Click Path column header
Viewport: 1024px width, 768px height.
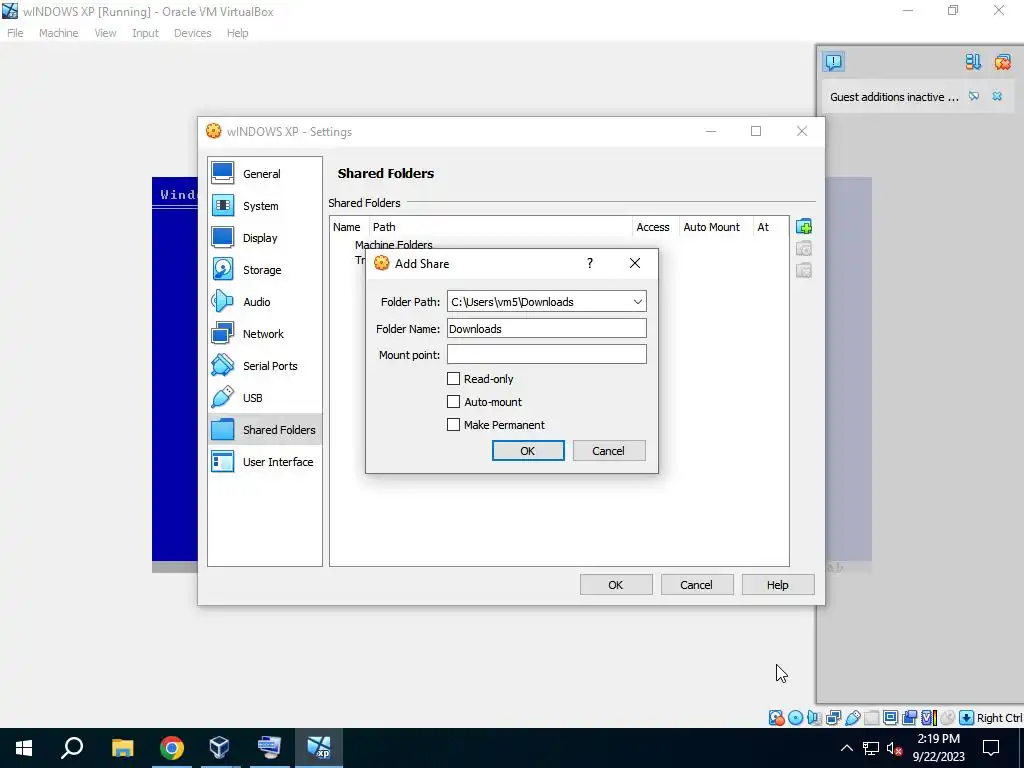tap(501, 227)
